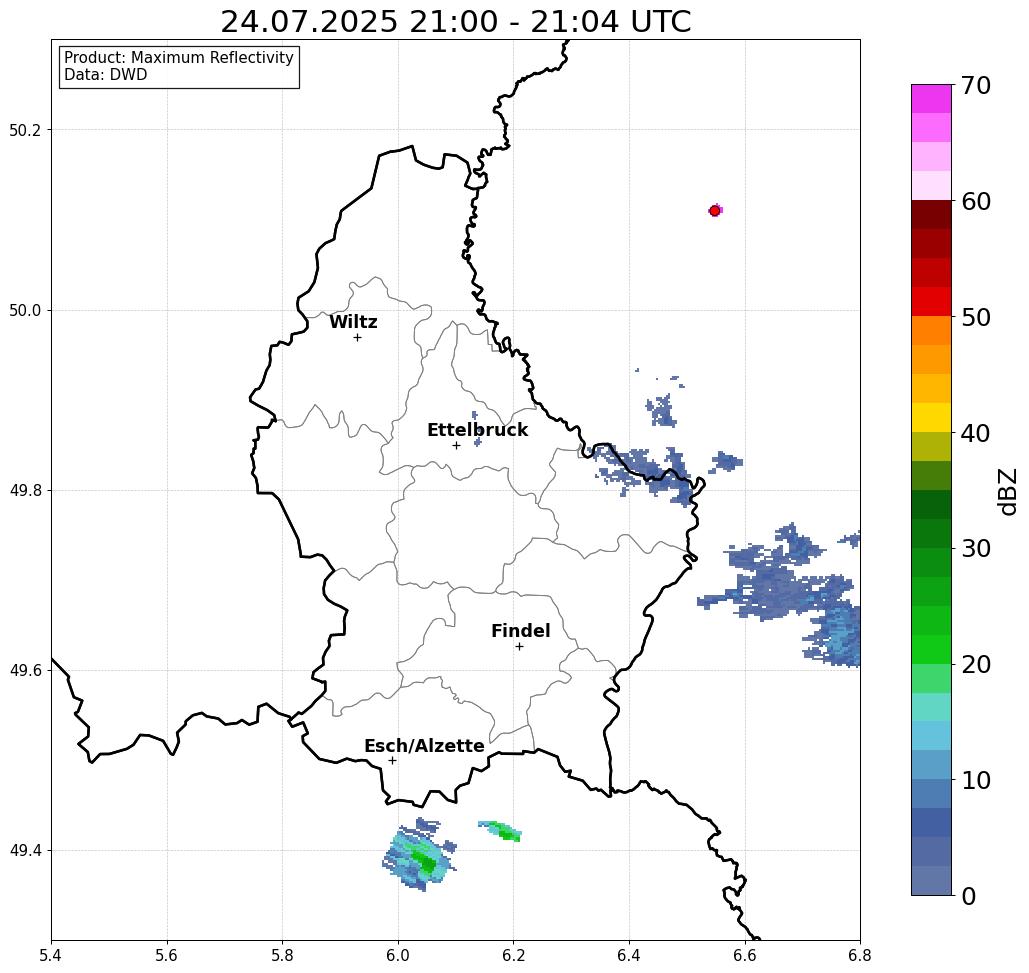Click the dark red colorbar band below 60
This screenshot has height=973, width=1029.
(x=931, y=215)
